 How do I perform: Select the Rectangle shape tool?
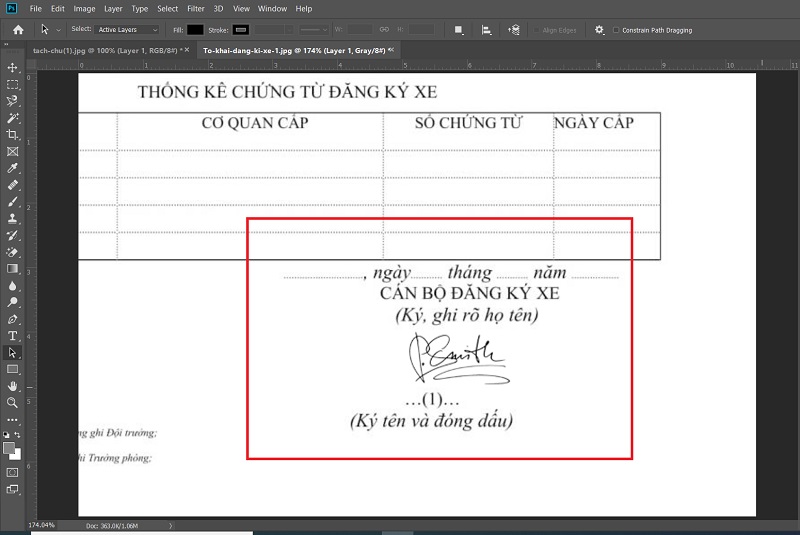[12, 369]
